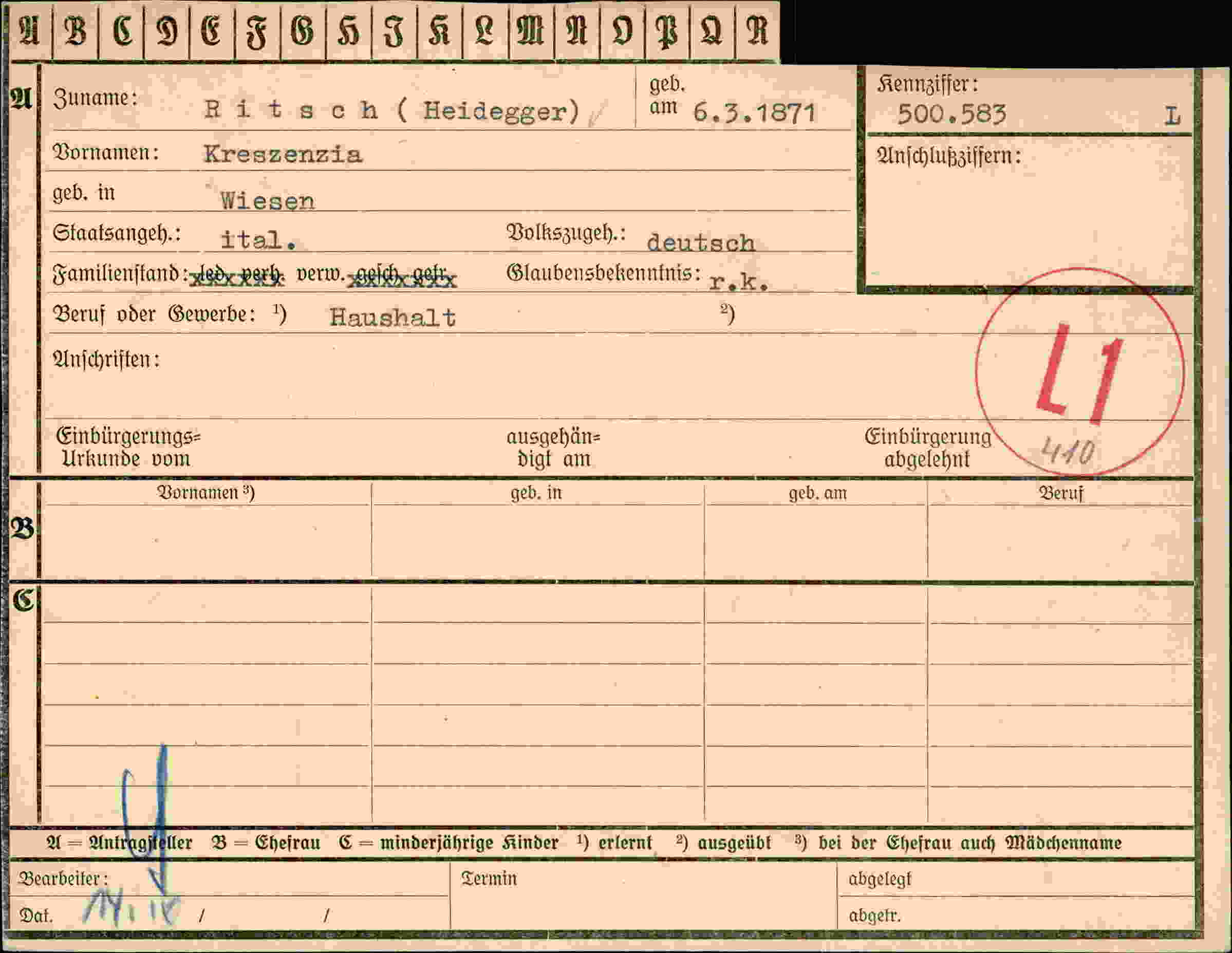
Task: Click the 'Familienstand:' label
Action: pyautogui.click(x=120, y=274)
